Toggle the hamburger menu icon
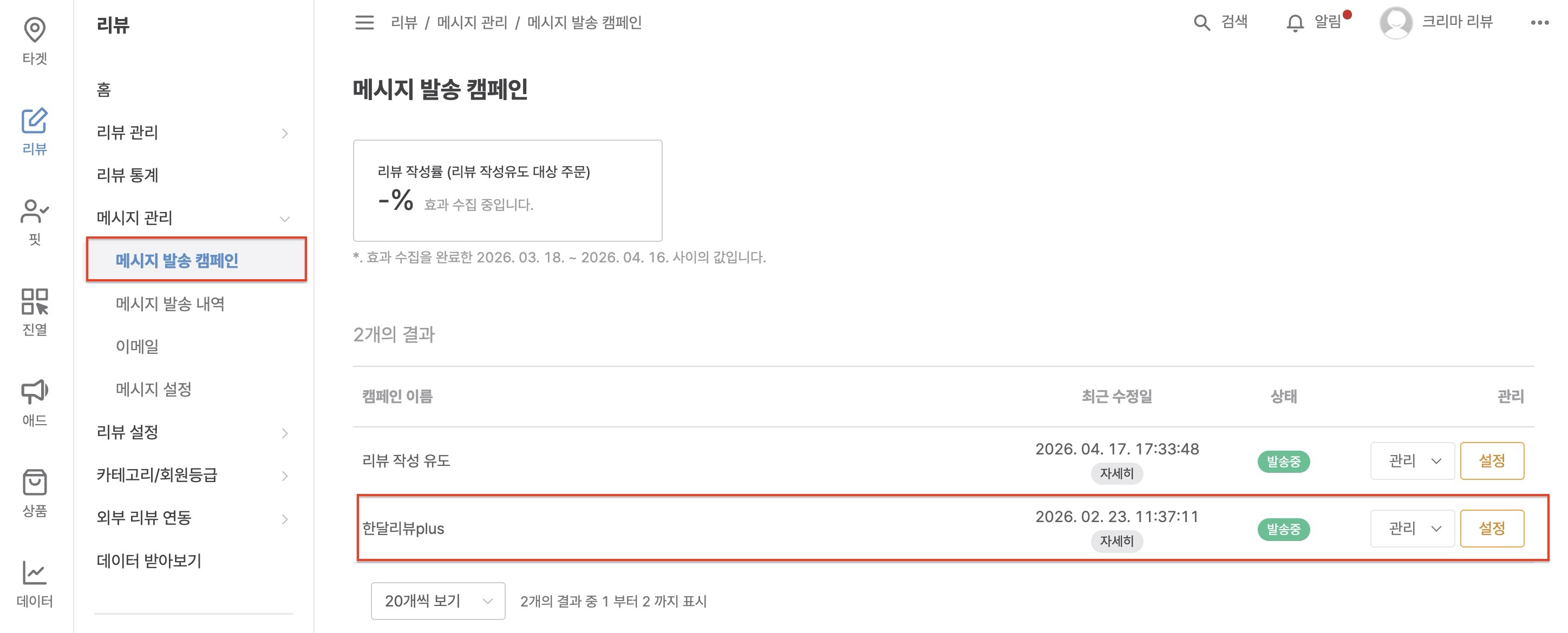 click(364, 23)
